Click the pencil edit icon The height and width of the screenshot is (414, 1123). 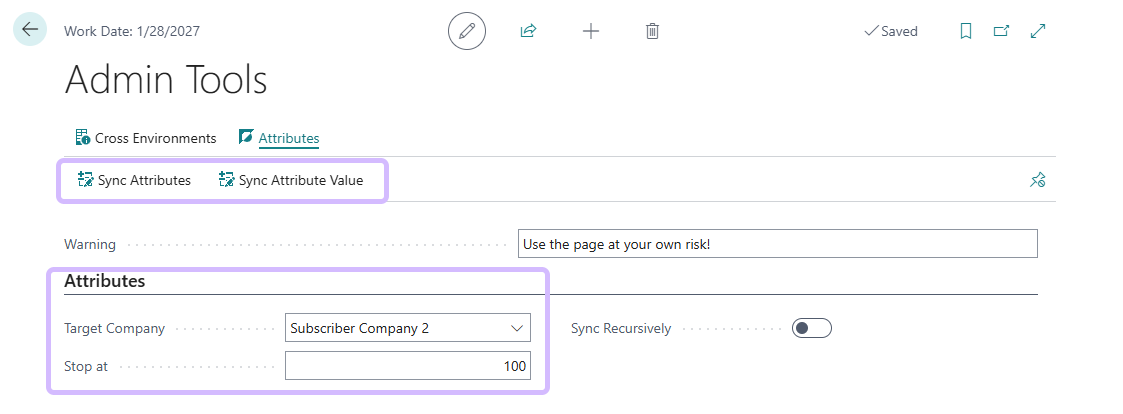click(x=466, y=31)
